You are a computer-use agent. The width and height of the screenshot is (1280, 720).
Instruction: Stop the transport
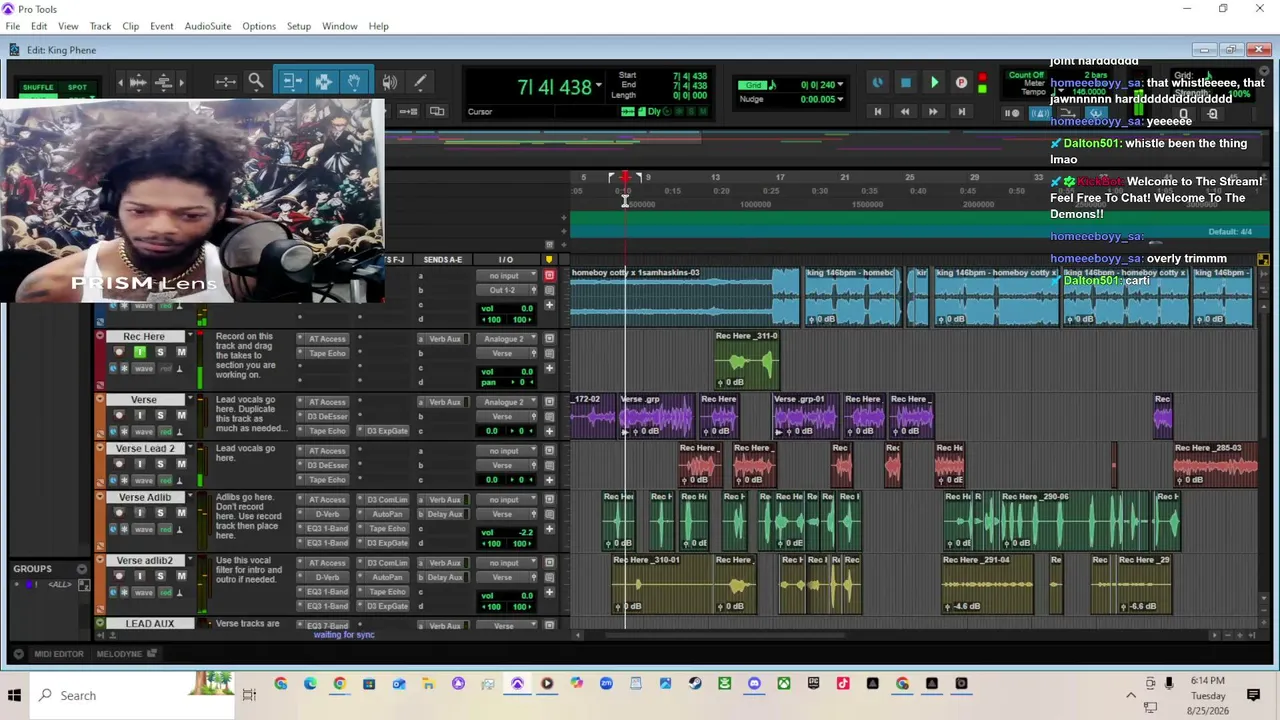(x=906, y=83)
